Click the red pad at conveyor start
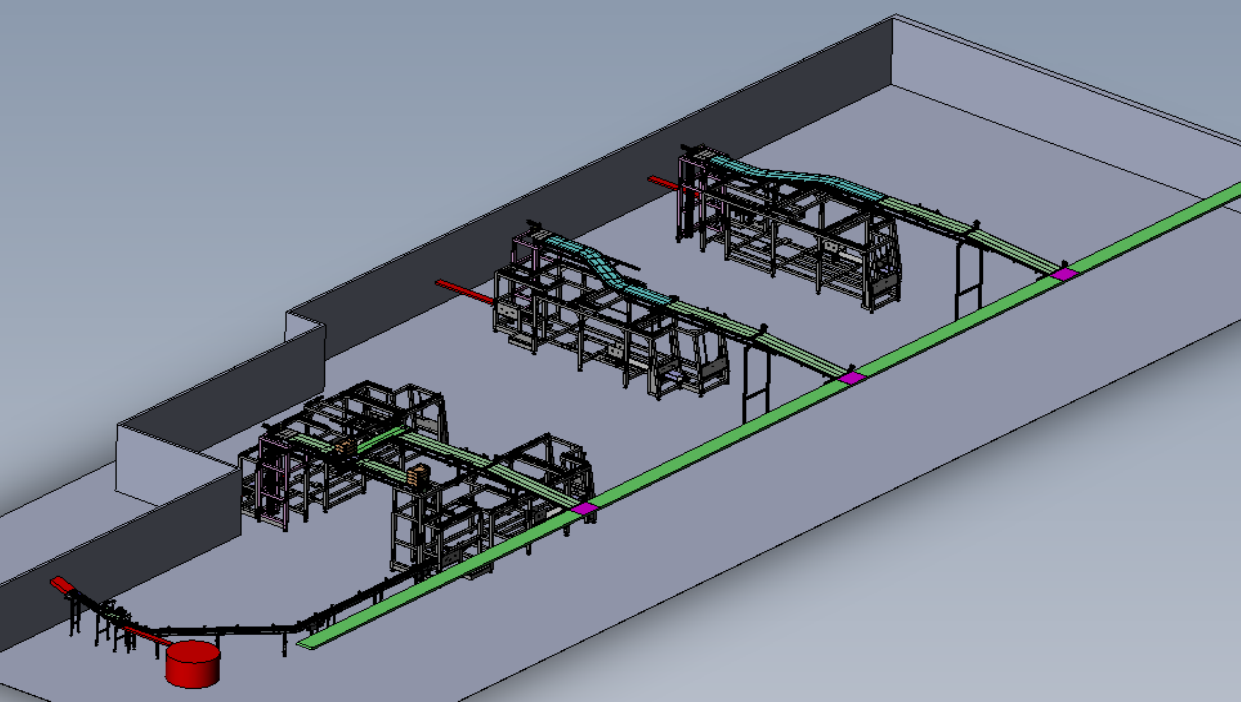1241x703 pixels. pyautogui.click(x=62, y=584)
